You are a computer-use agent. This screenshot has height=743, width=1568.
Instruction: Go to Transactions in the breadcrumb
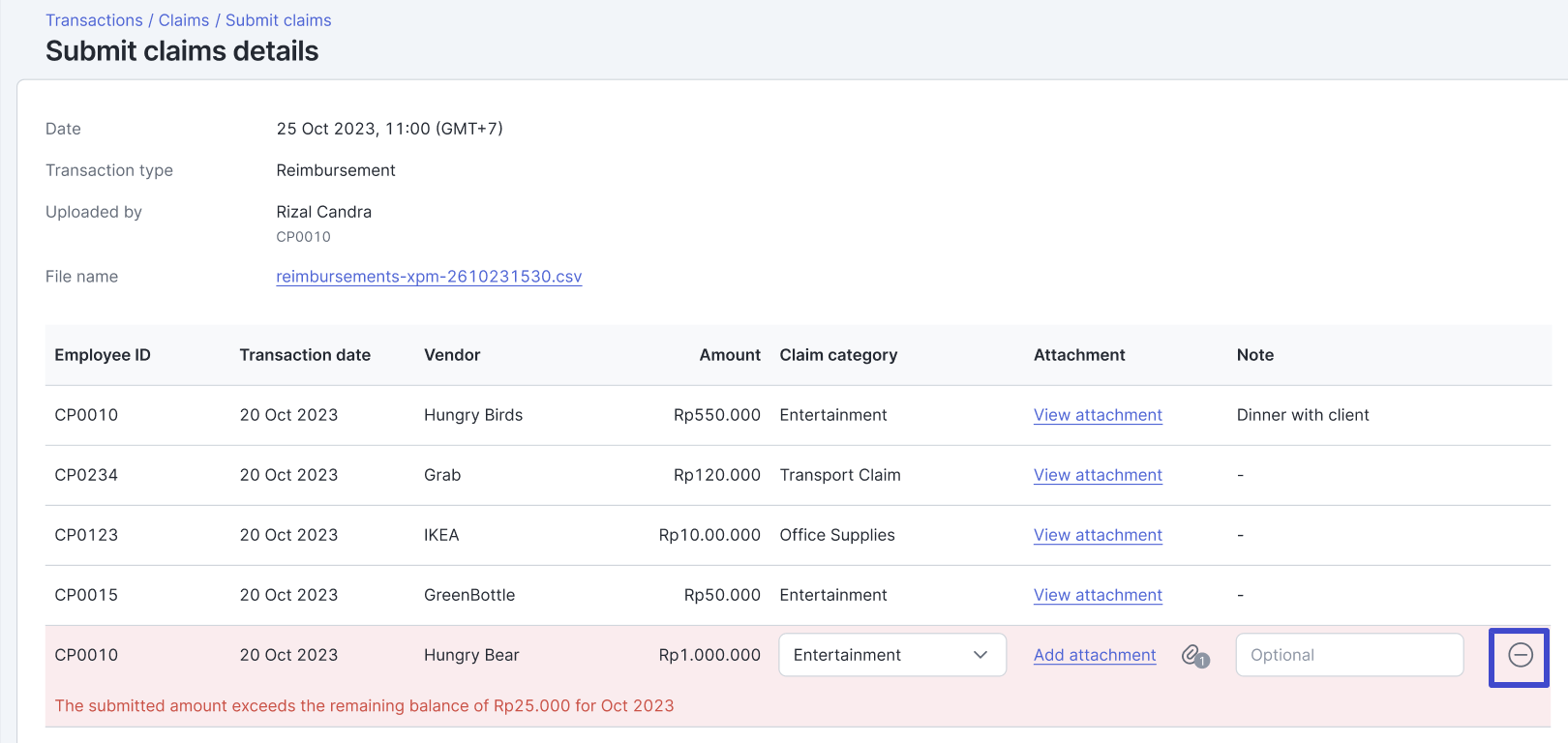(94, 20)
